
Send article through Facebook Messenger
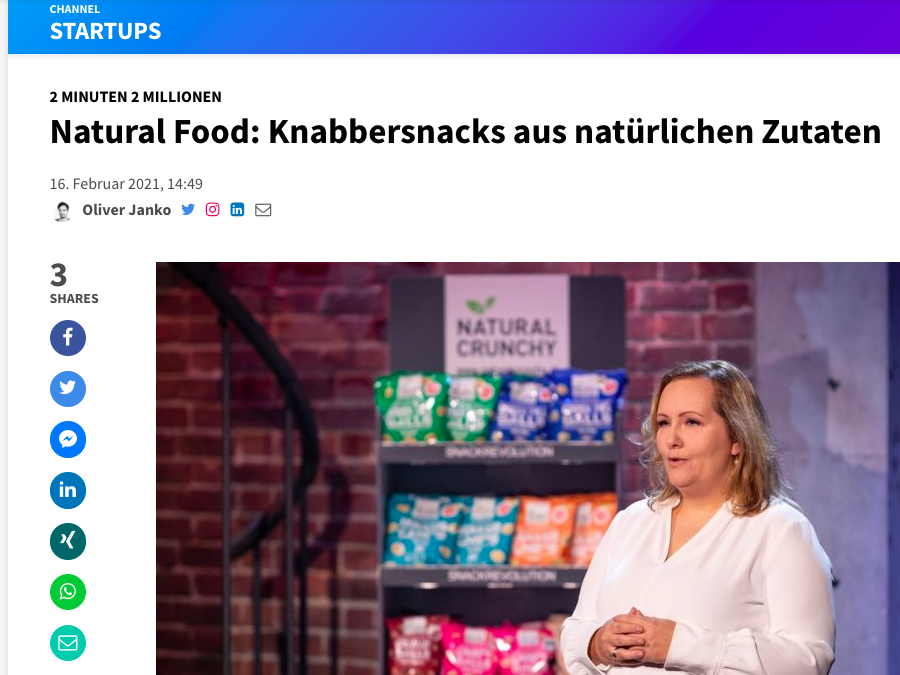coord(68,440)
